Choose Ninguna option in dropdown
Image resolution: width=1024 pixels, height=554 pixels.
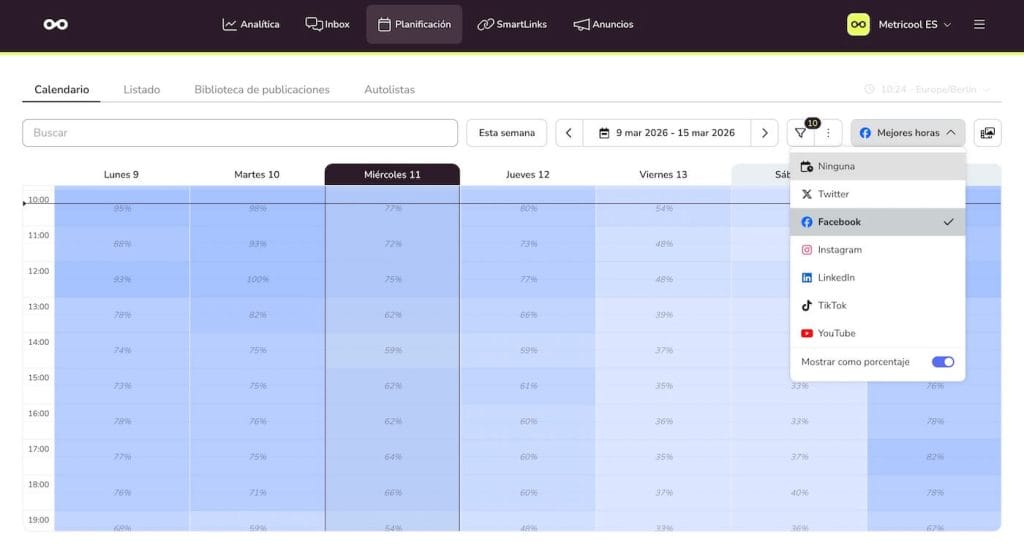point(836,166)
